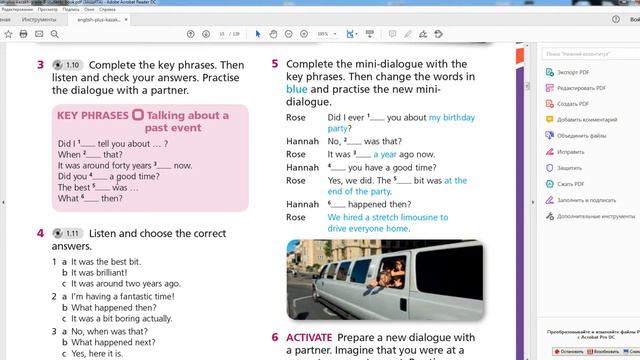Open the Просмотр menu
640x360 pixels.
click(48, 9)
